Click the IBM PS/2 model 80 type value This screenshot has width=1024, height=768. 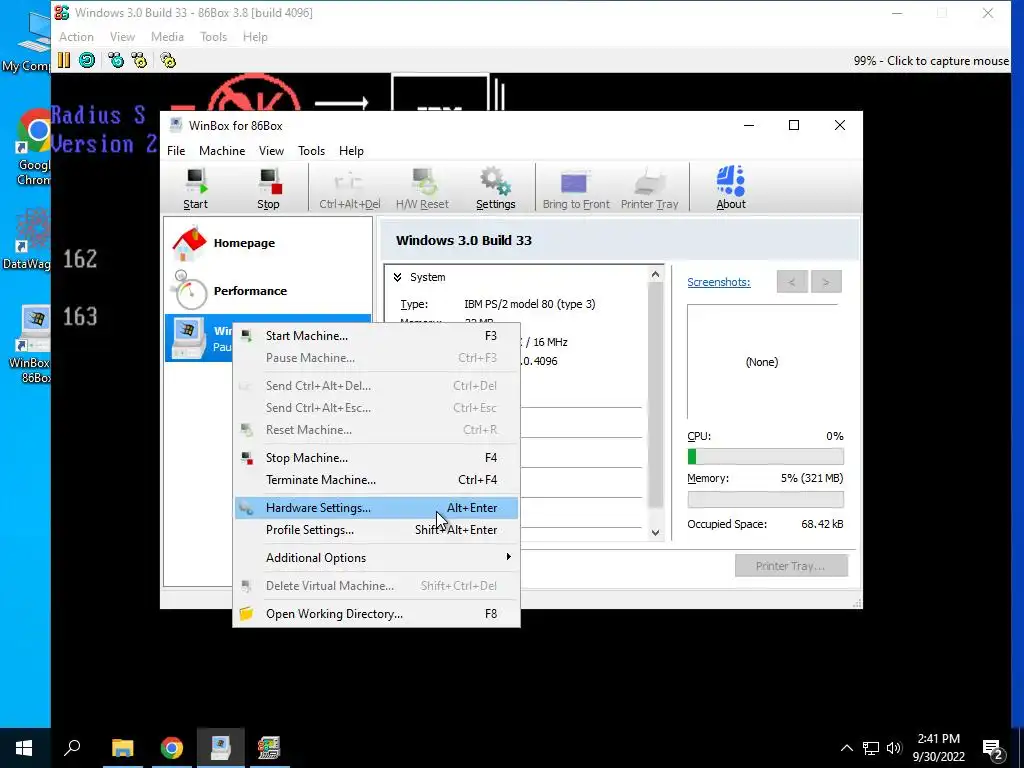530,304
